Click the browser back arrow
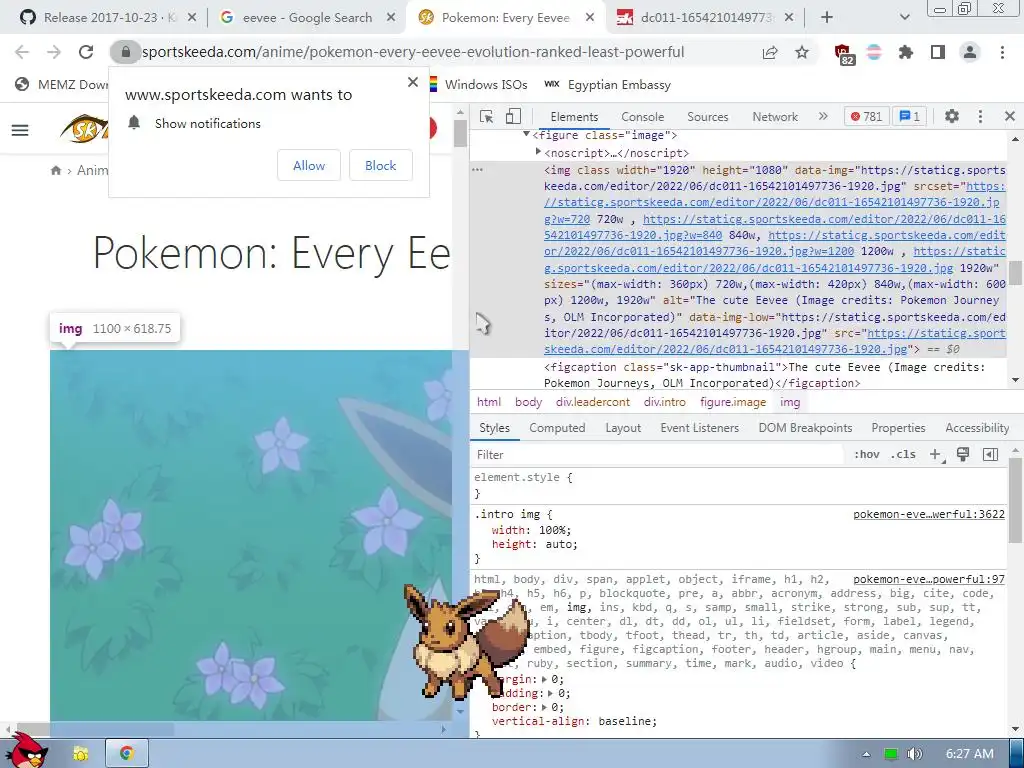The height and width of the screenshot is (768, 1024). coord(22,52)
